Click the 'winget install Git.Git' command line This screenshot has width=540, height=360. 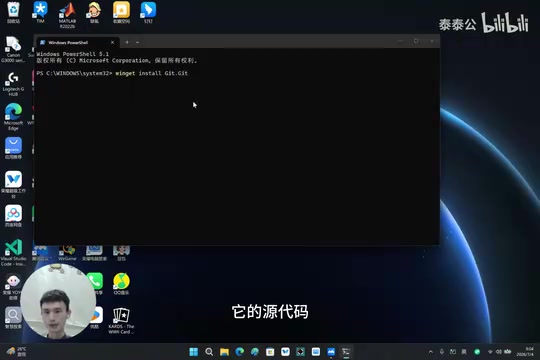[x=152, y=73]
